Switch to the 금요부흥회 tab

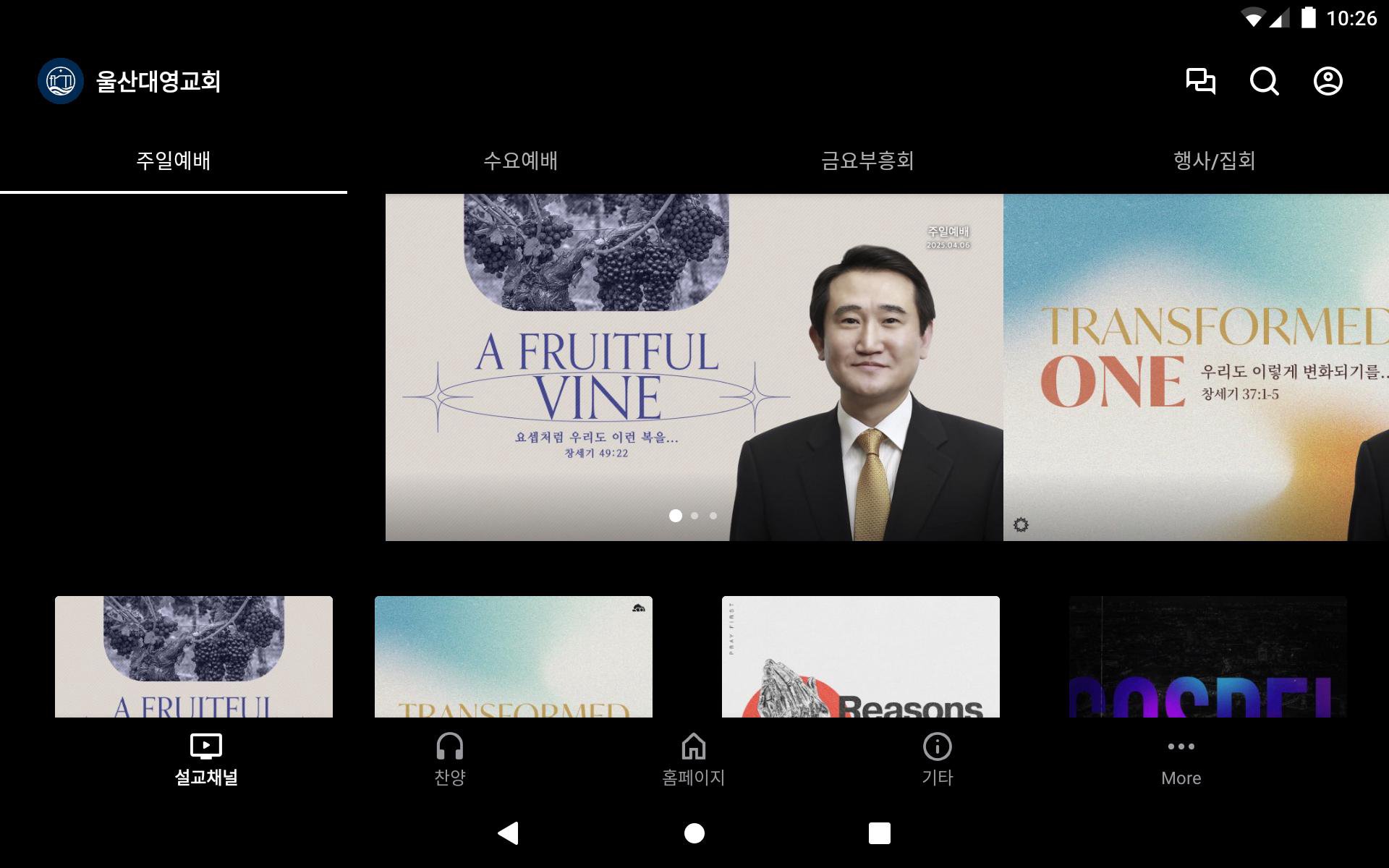867,161
